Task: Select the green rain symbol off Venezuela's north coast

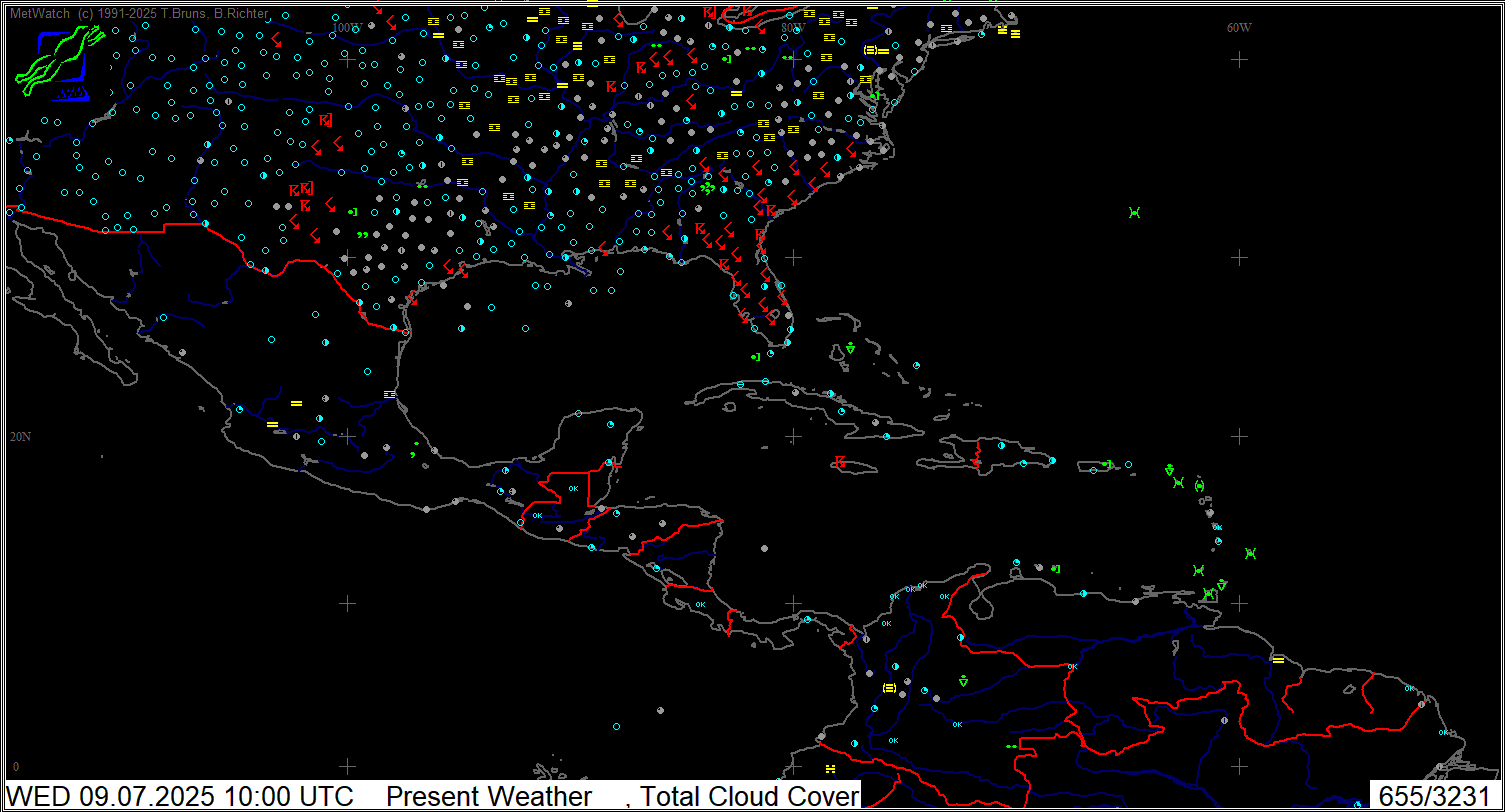Action: click(1055, 568)
